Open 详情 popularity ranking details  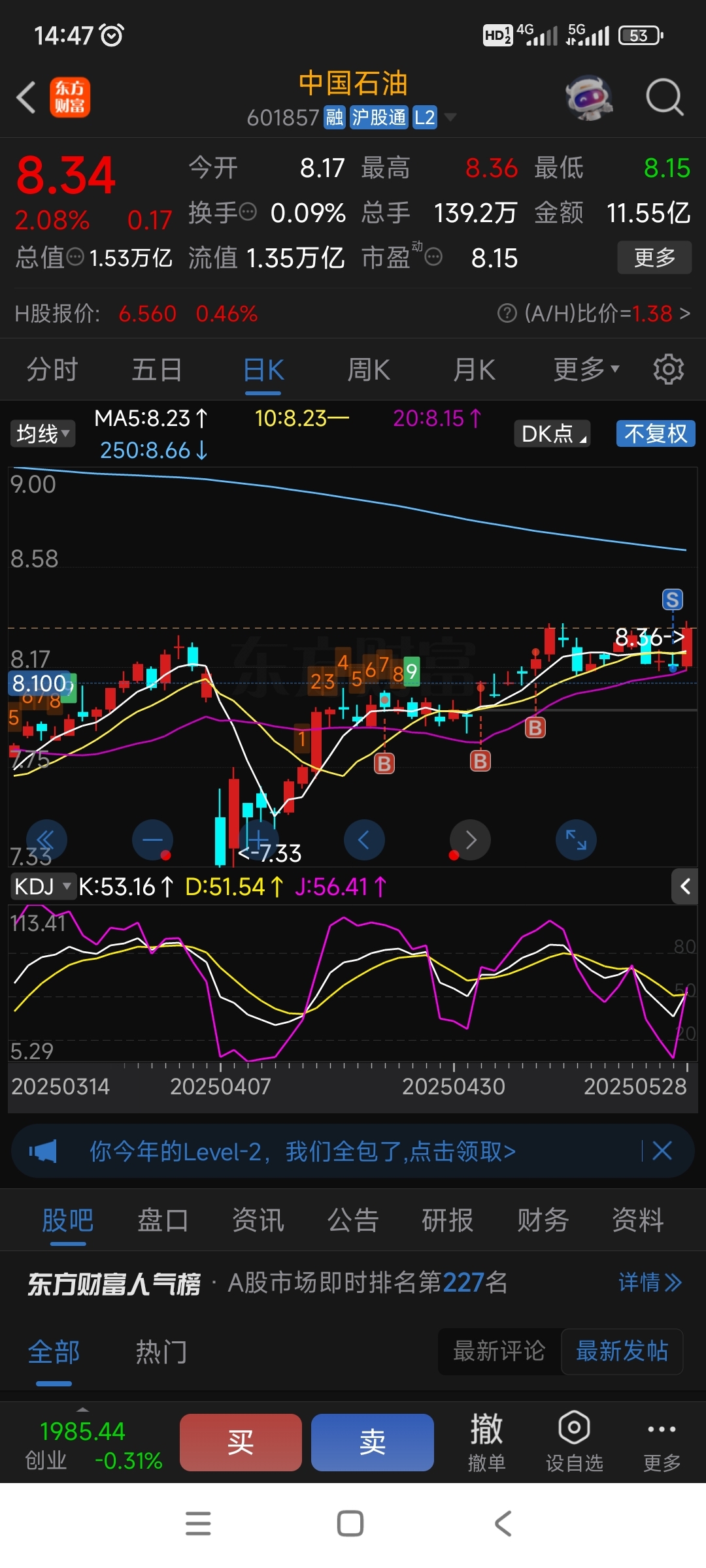coord(650,1282)
